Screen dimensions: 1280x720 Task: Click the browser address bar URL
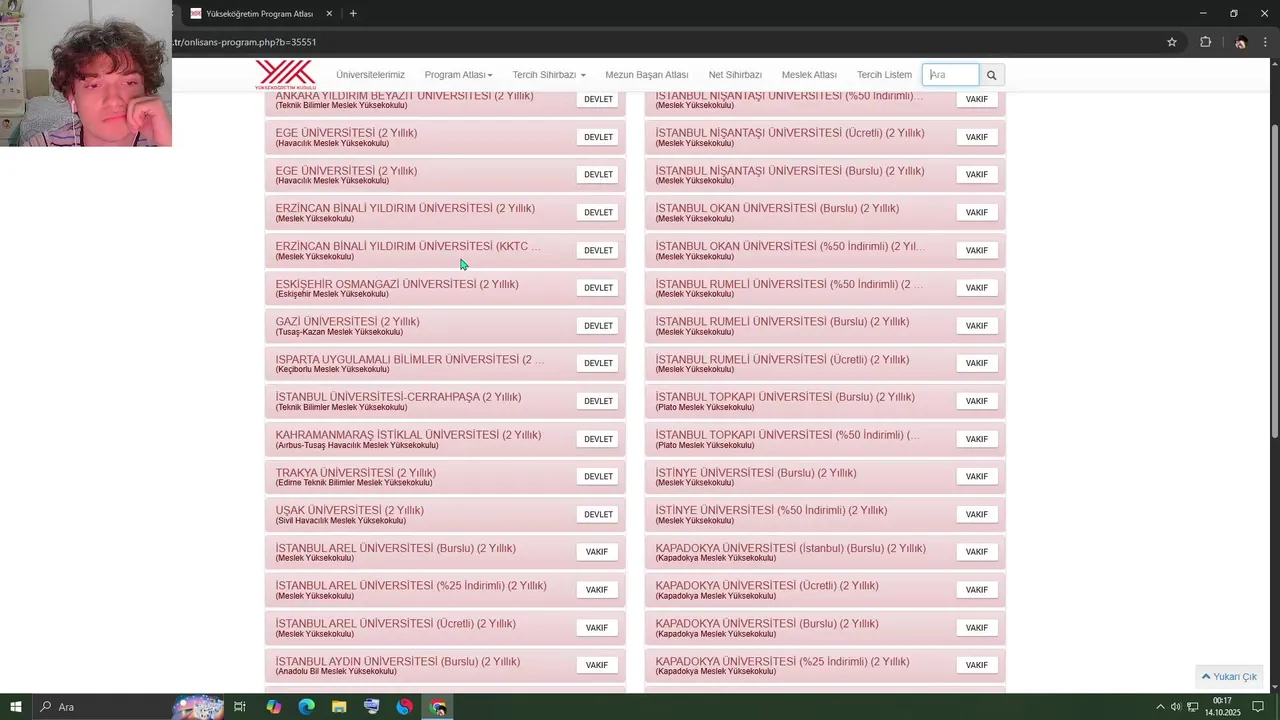click(245, 42)
